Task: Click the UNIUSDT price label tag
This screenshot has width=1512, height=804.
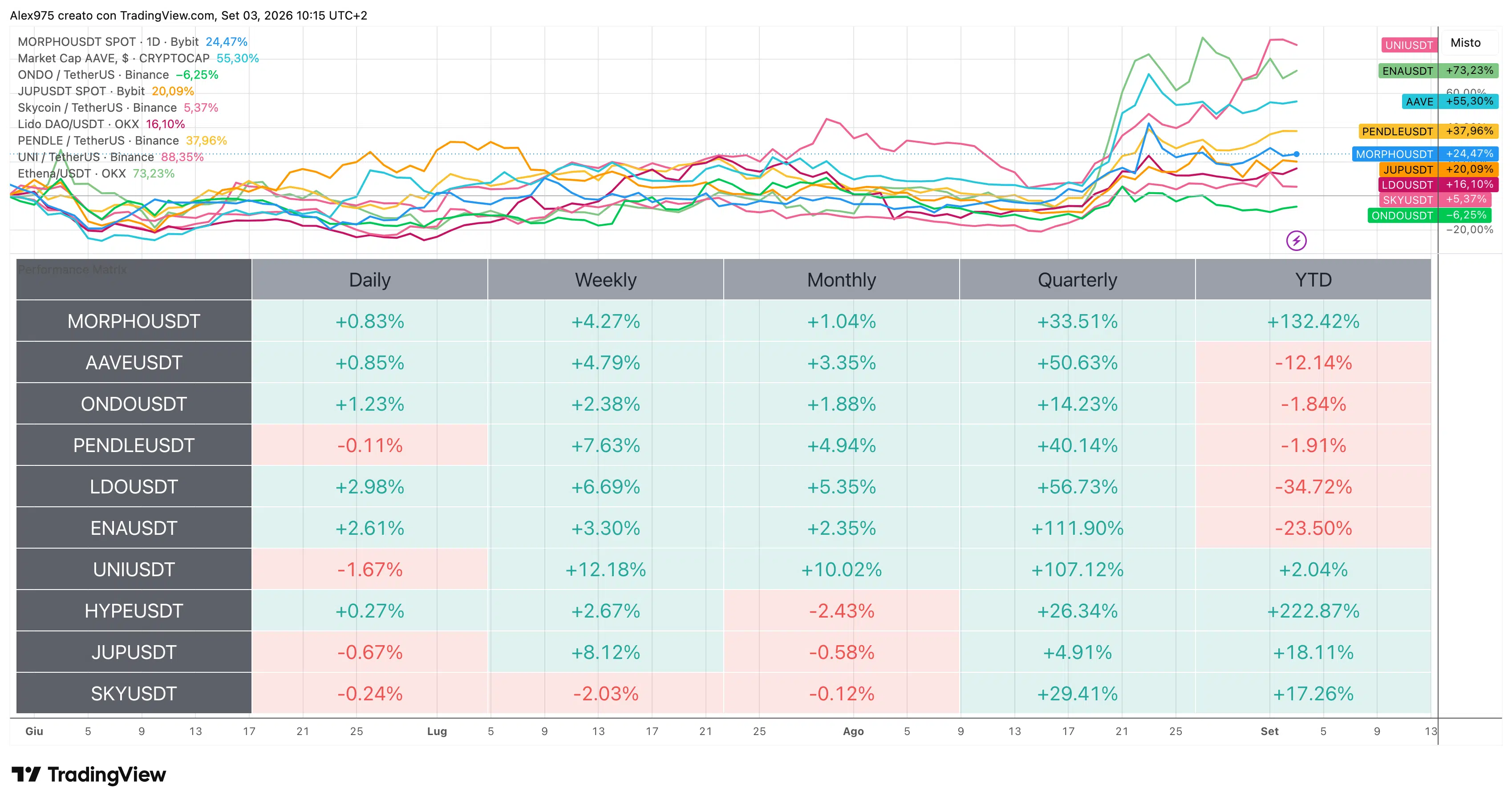Action: click(x=1409, y=44)
